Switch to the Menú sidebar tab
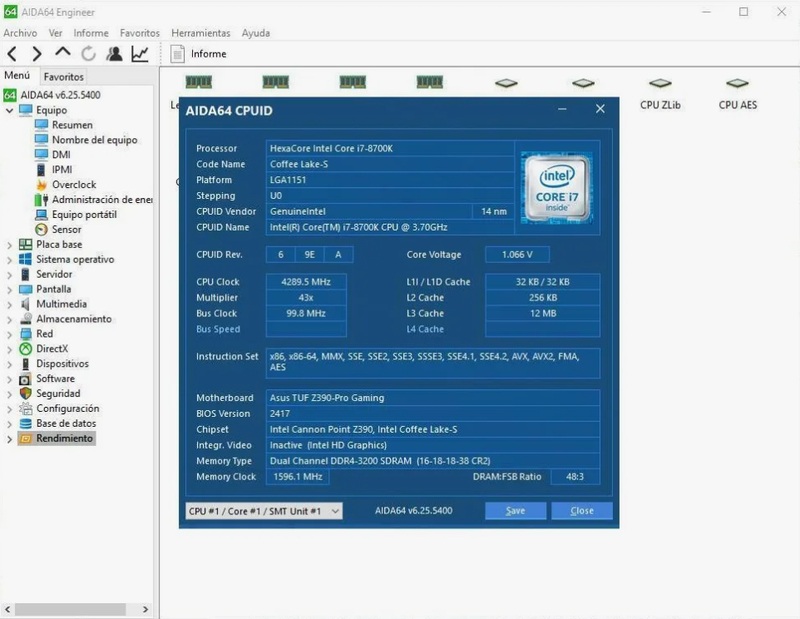This screenshot has height=619, width=800. click(17, 76)
